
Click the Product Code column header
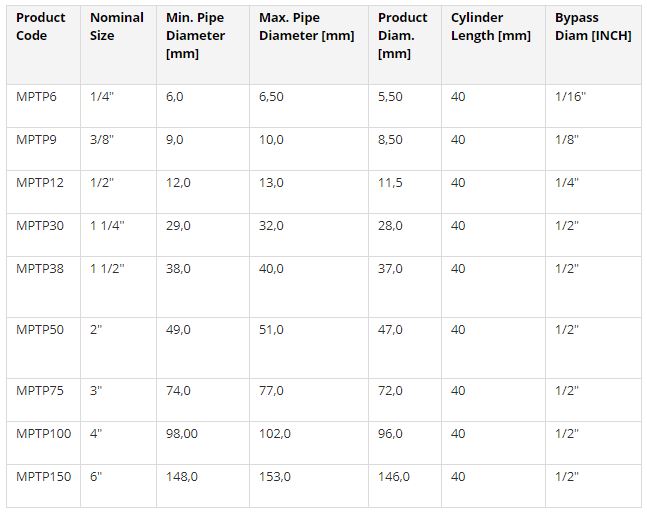pos(41,27)
